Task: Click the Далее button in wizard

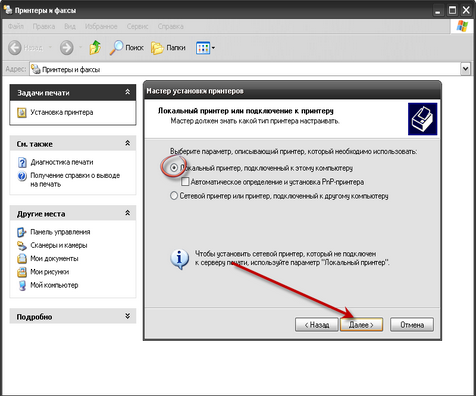Action: 361,324
